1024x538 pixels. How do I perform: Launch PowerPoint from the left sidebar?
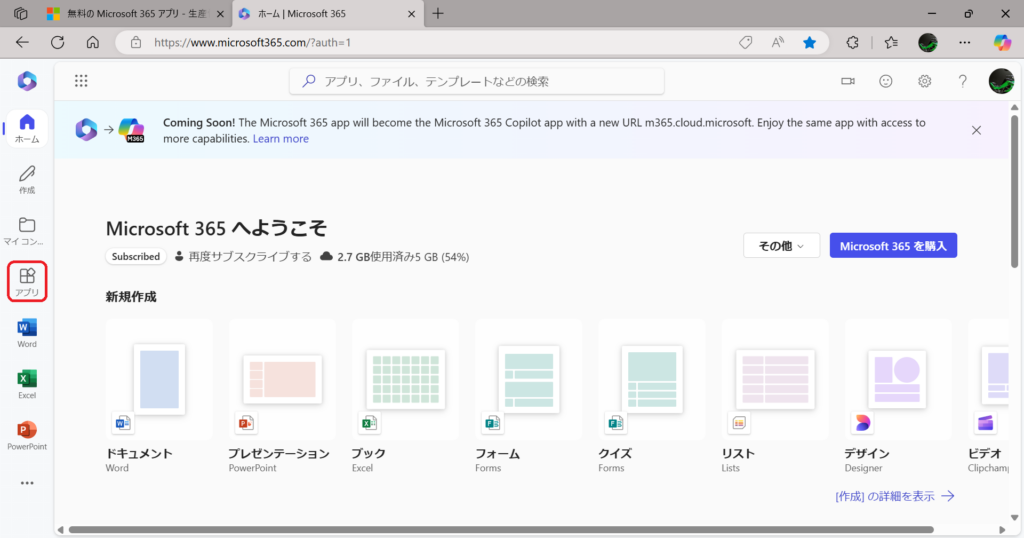click(27, 435)
